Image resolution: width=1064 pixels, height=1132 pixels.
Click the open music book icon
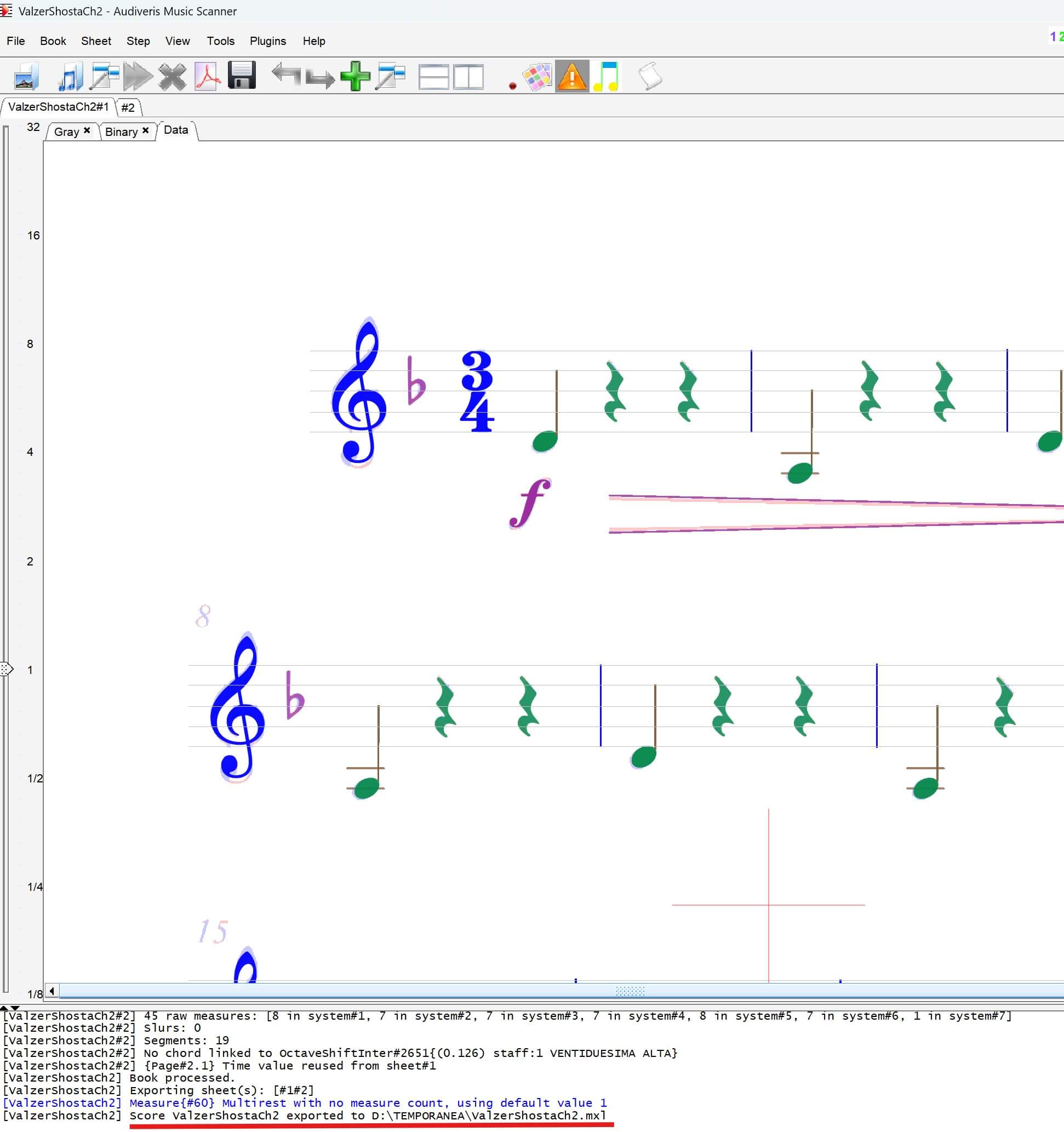[x=70, y=77]
